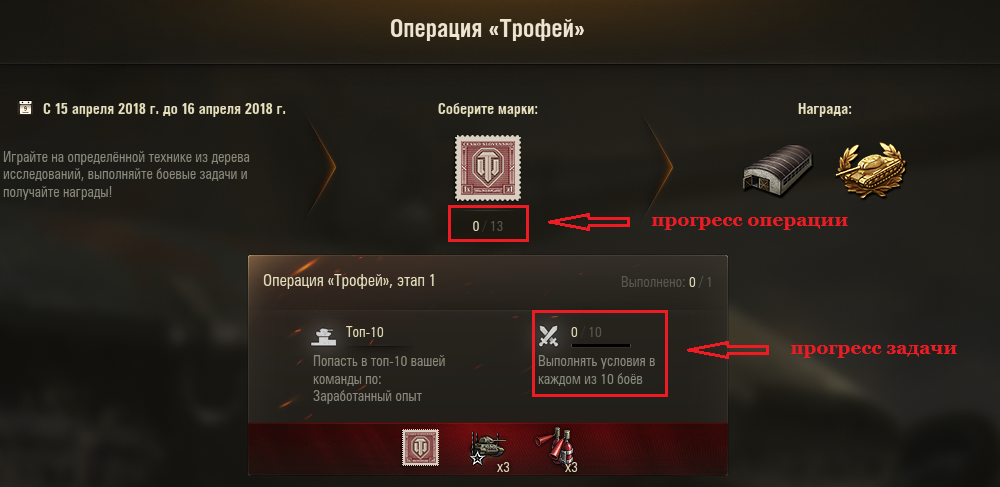Click the calendar icon beside the dates
The image size is (1000, 487).
pos(26,108)
